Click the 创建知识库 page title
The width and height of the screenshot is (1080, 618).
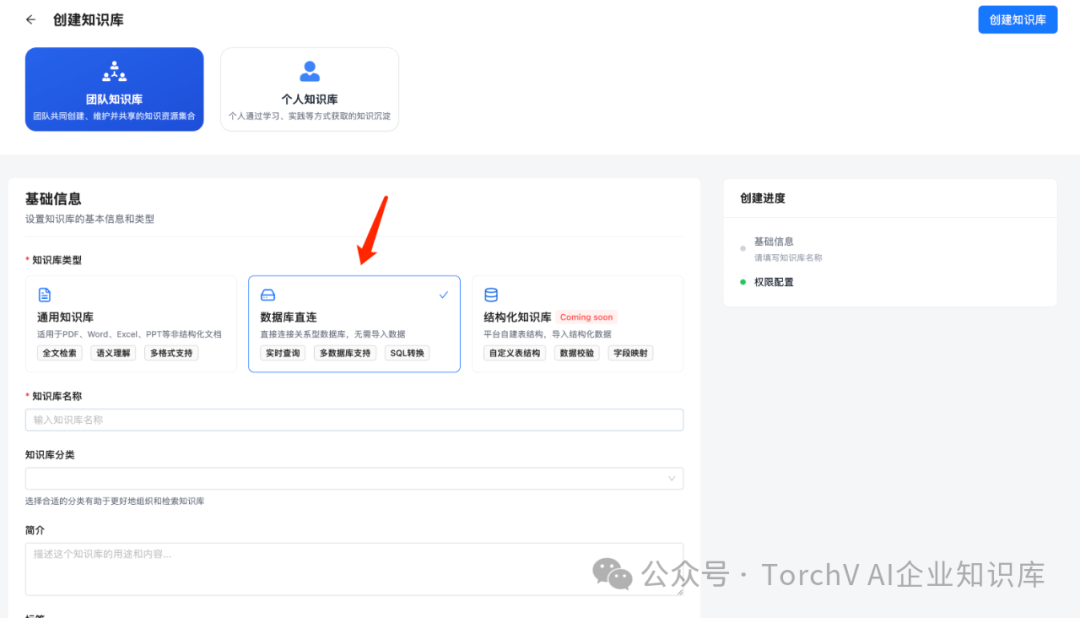click(x=88, y=20)
